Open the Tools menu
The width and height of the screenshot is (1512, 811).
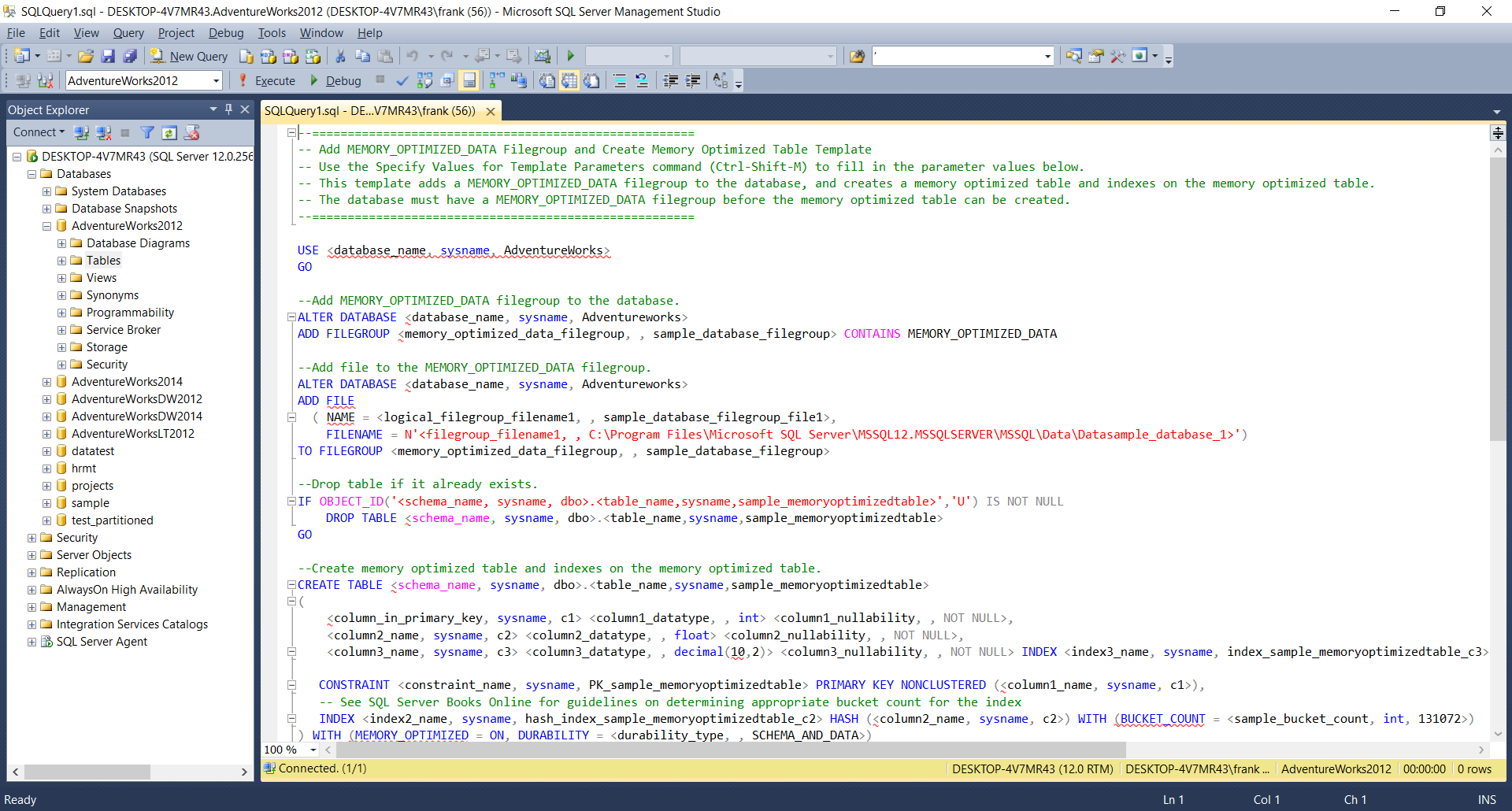(272, 33)
